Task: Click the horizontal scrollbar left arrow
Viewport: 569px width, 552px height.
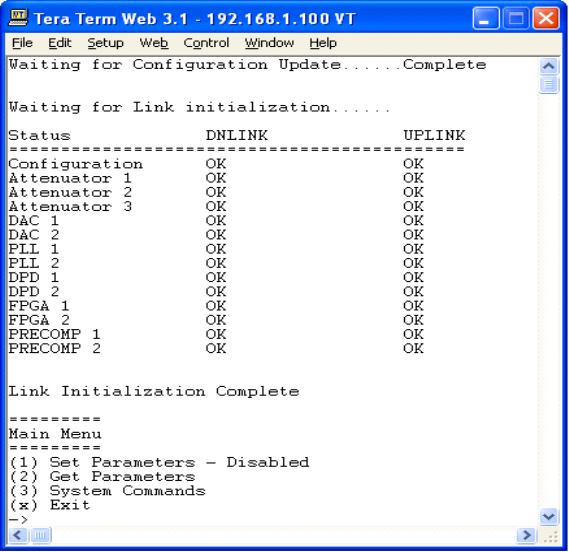Action: tap(18, 535)
